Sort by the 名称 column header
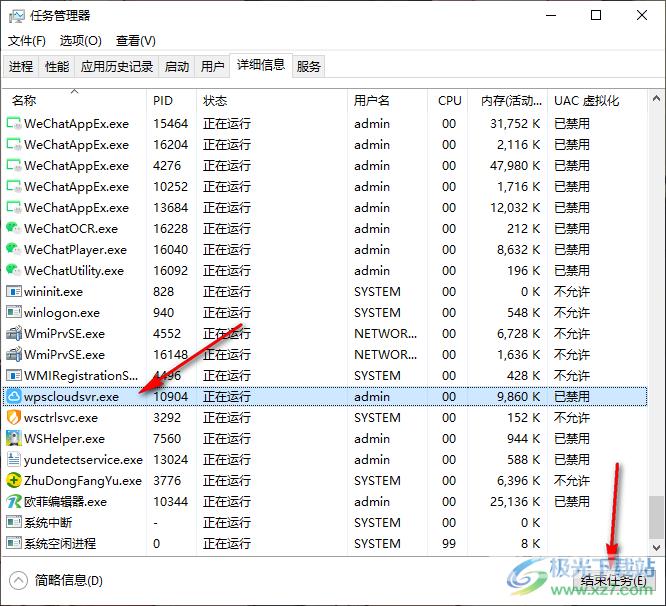The height and width of the screenshot is (606, 666). pos(75,101)
